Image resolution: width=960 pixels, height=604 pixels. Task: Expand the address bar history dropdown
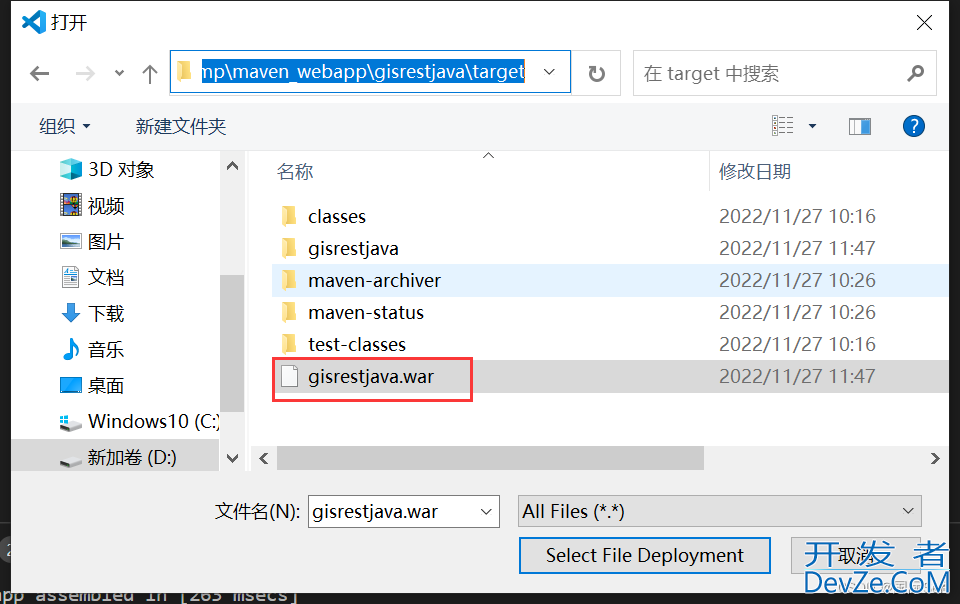tap(549, 72)
